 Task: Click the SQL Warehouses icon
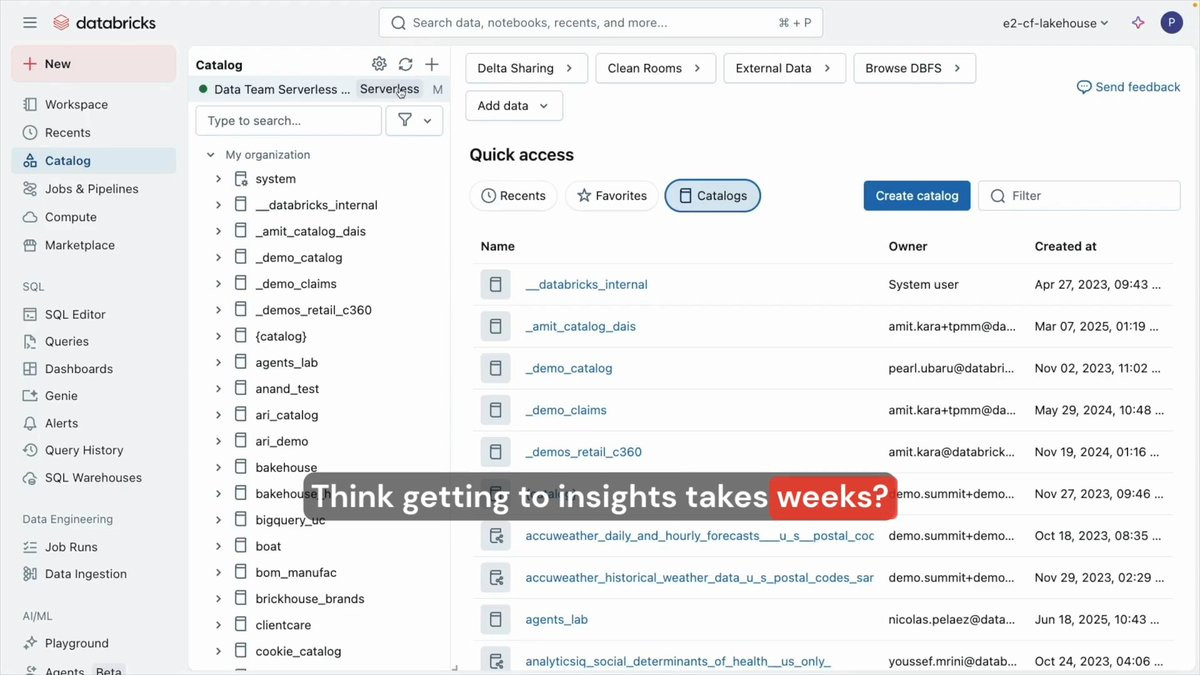(x=30, y=477)
